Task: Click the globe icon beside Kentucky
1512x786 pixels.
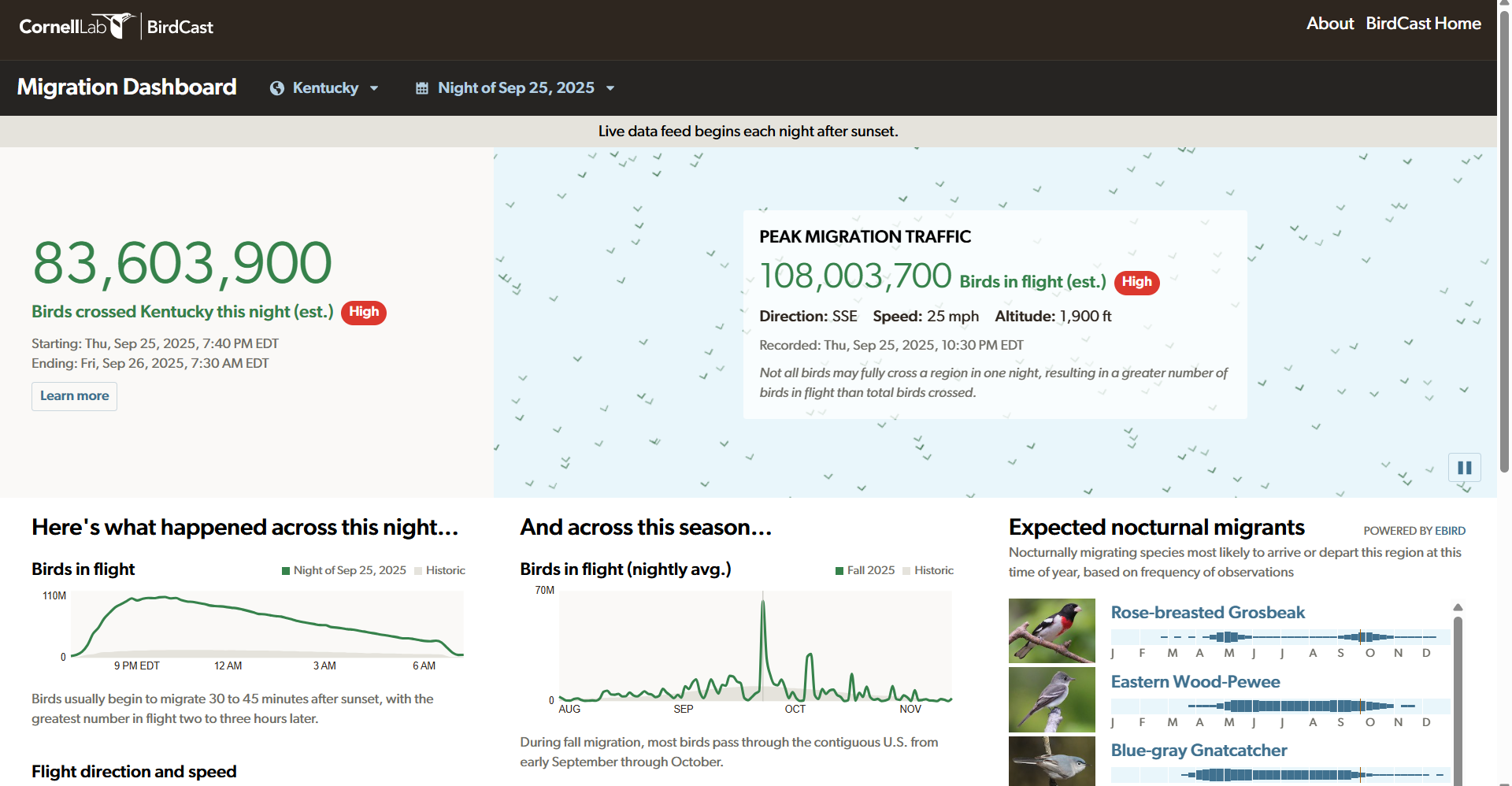Action: coord(277,88)
